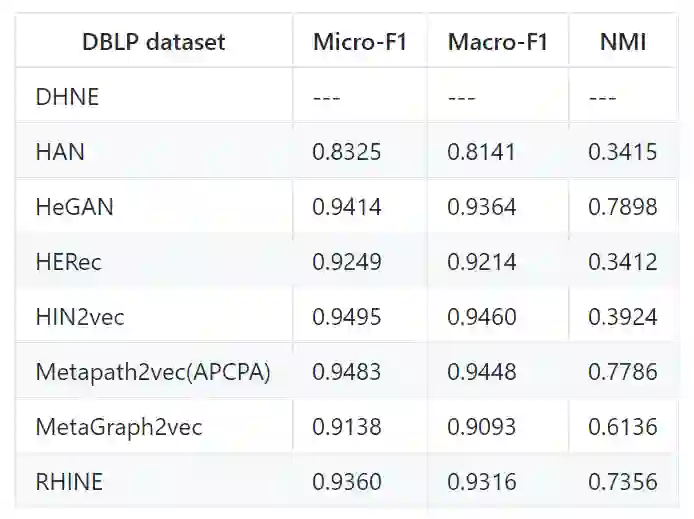The width and height of the screenshot is (694, 519).
Task: Click the HAN method name cell
Action: tap(60, 152)
